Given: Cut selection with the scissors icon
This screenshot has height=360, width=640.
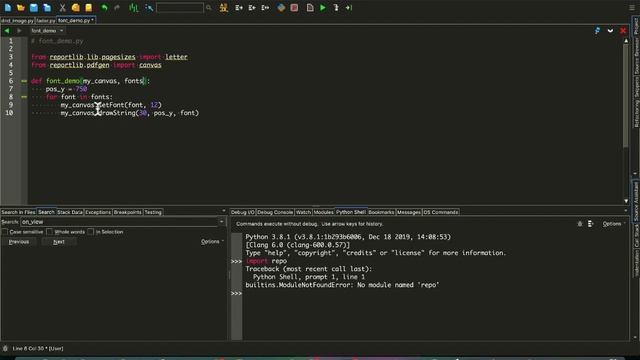Looking at the screenshot, I should pyautogui.click(x=62, y=7).
